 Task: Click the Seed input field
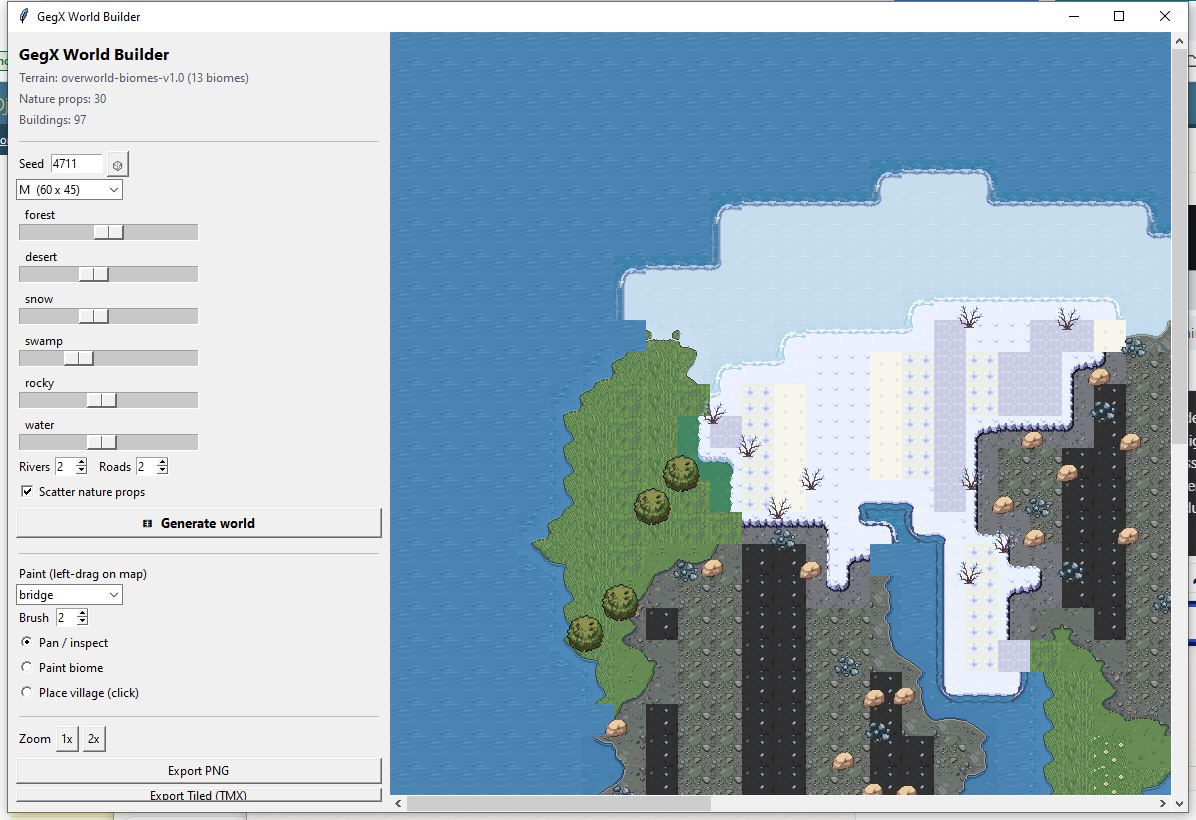[x=77, y=164]
